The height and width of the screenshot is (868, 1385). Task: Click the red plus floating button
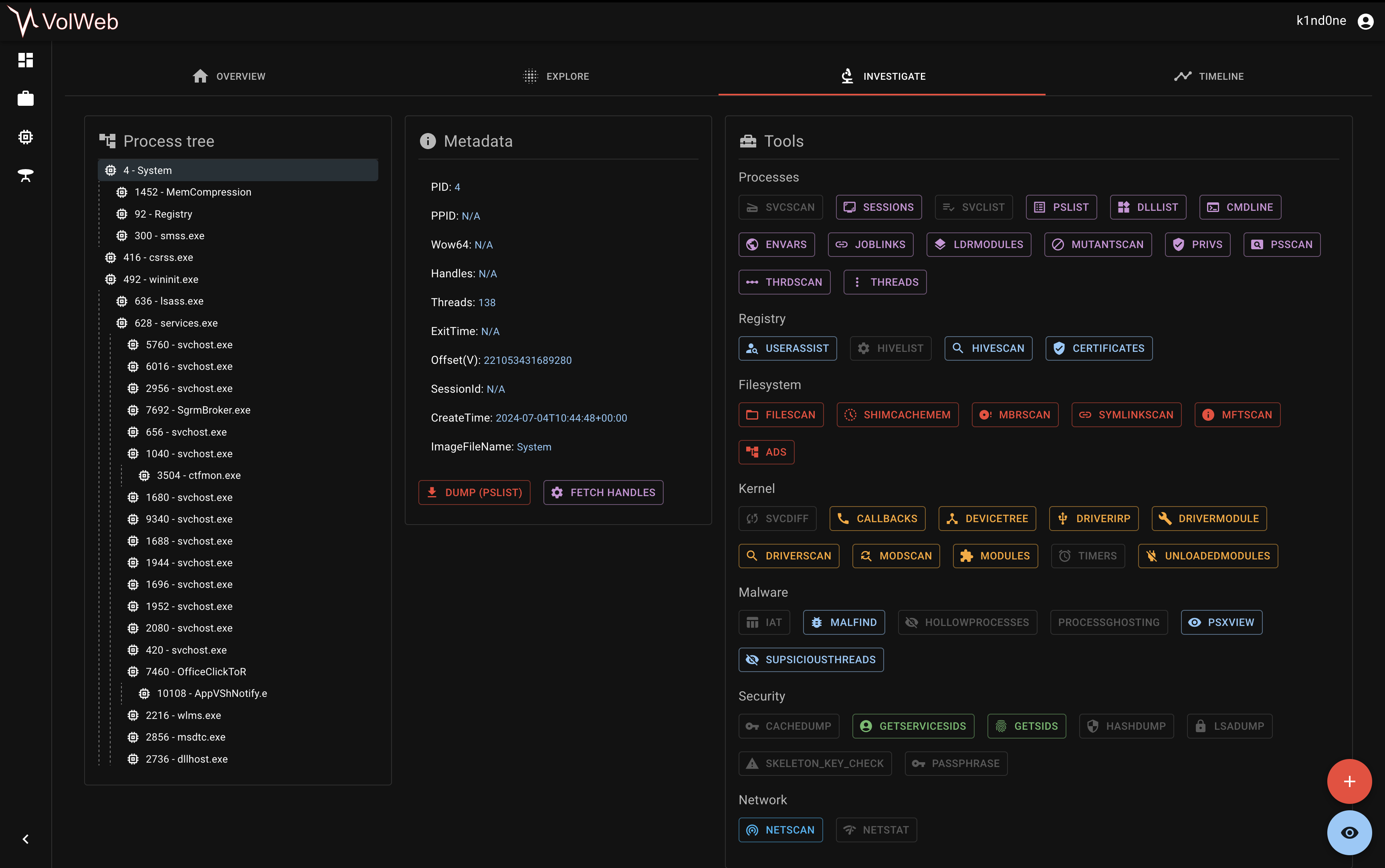1349,781
